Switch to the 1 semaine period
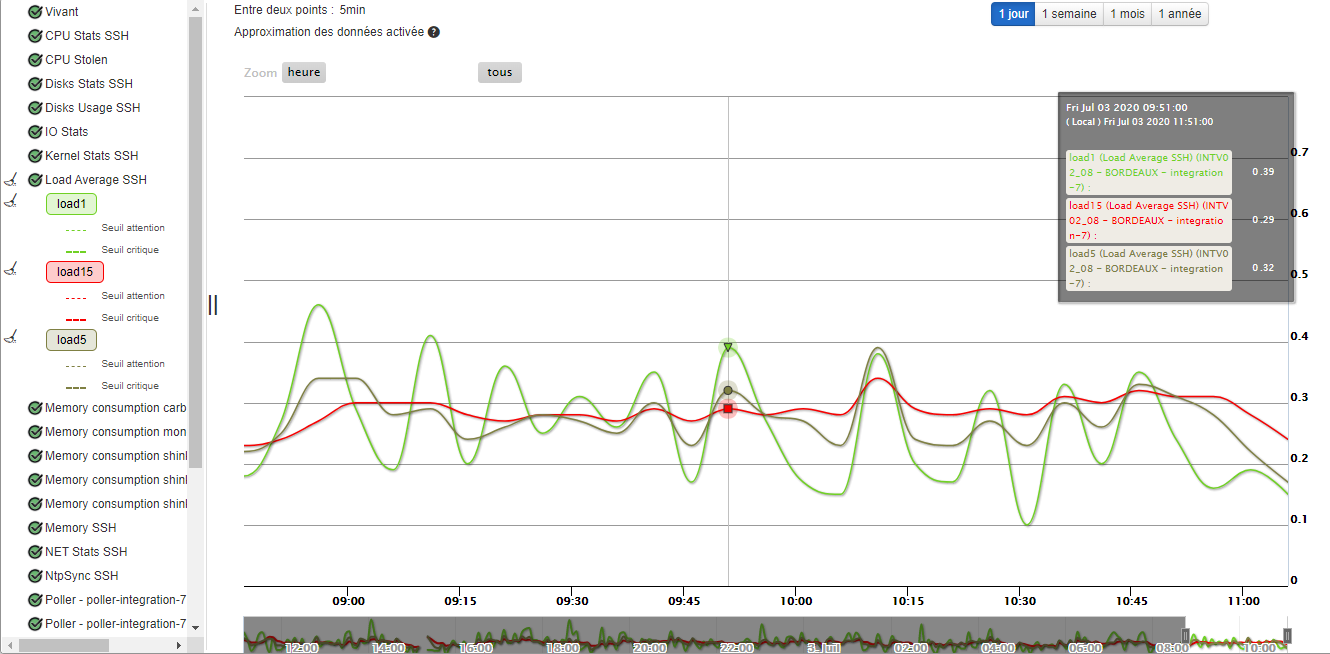1330x654 pixels. coord(1069,14)
